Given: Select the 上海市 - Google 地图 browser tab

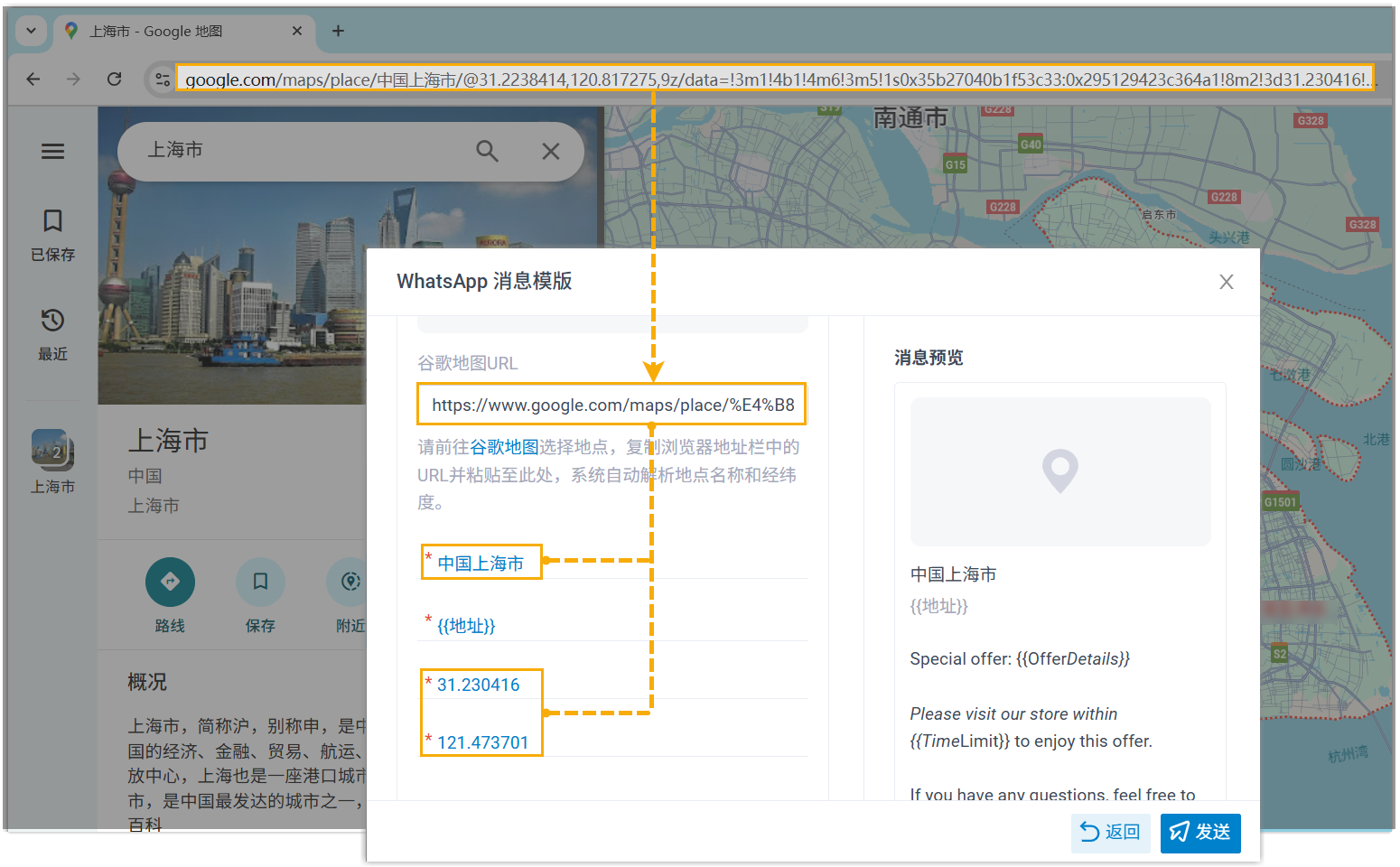Looking at the screenshot, I should coord(181,31).
